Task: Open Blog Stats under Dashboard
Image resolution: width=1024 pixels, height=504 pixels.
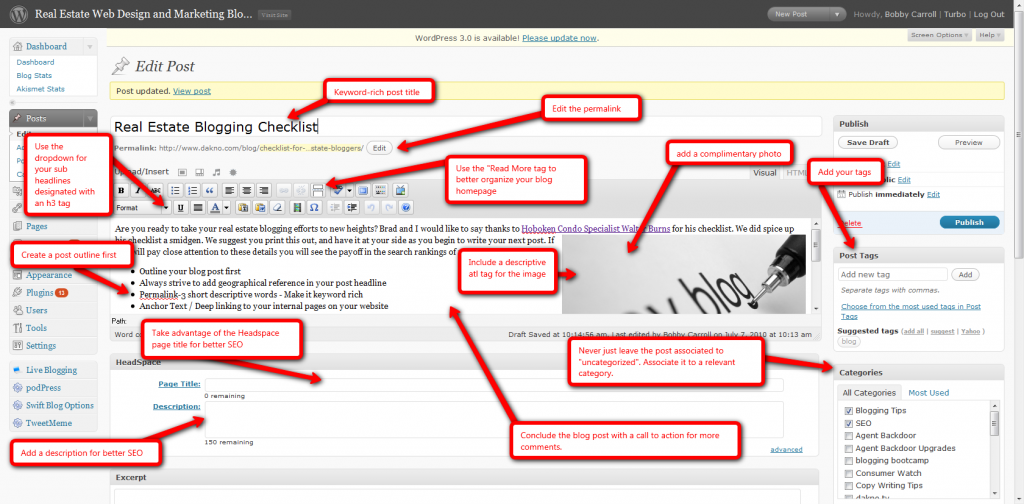Action: (34, 76)
